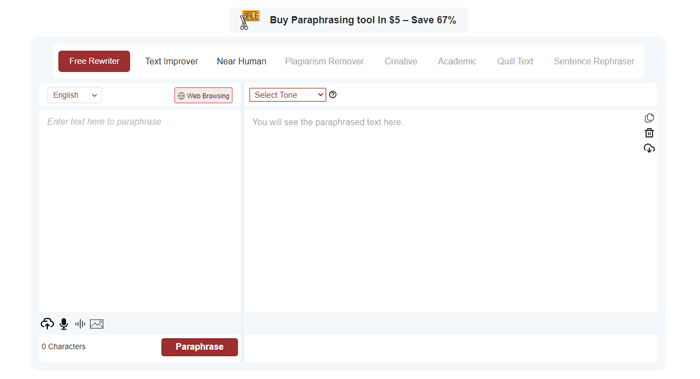Screen dimensions: 700x379
Task: Click the paraphrased text output area
Action: [x=451, y=211]
